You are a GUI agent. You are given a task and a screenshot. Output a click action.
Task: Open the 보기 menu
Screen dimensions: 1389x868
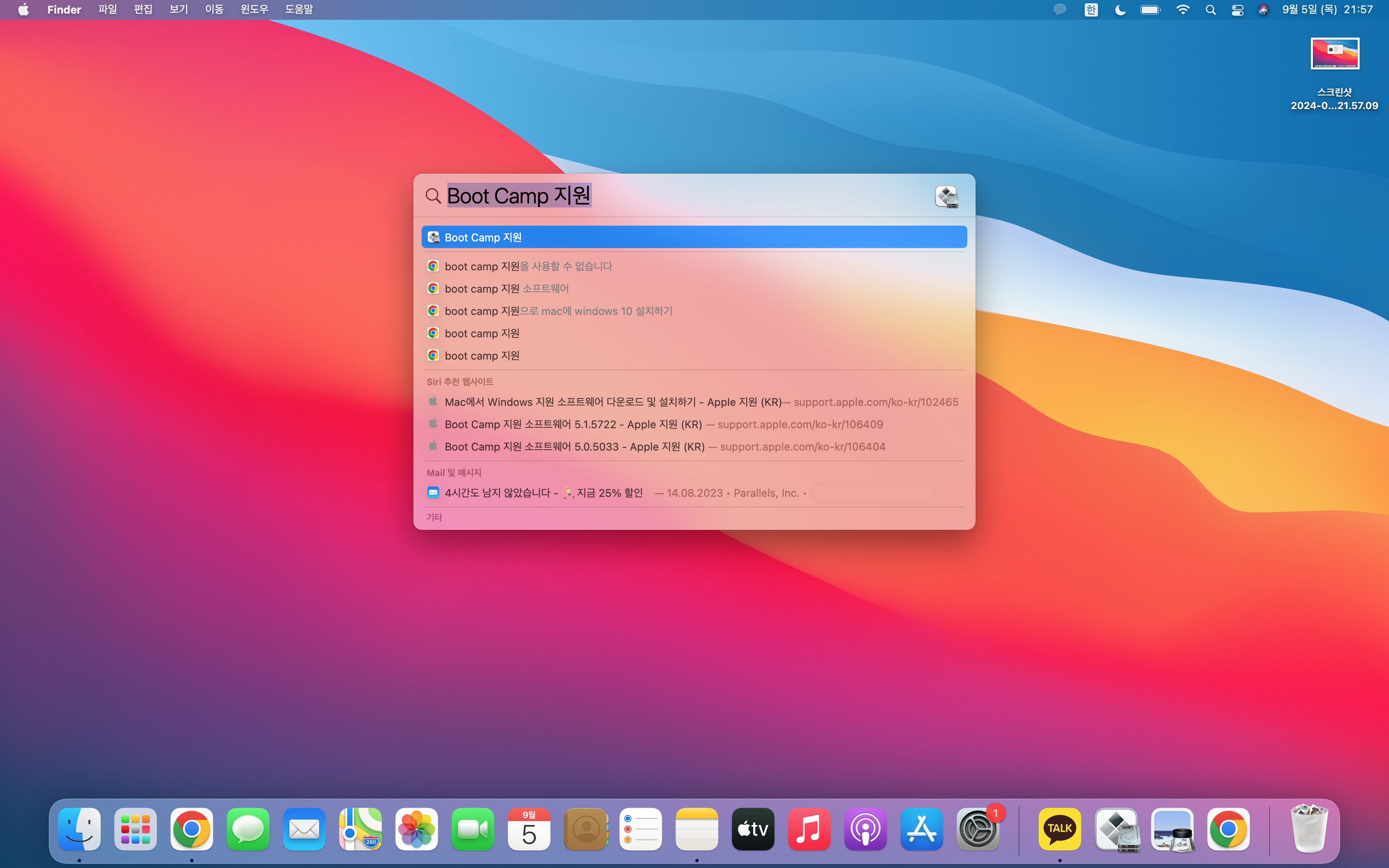[x=179, y=10]
